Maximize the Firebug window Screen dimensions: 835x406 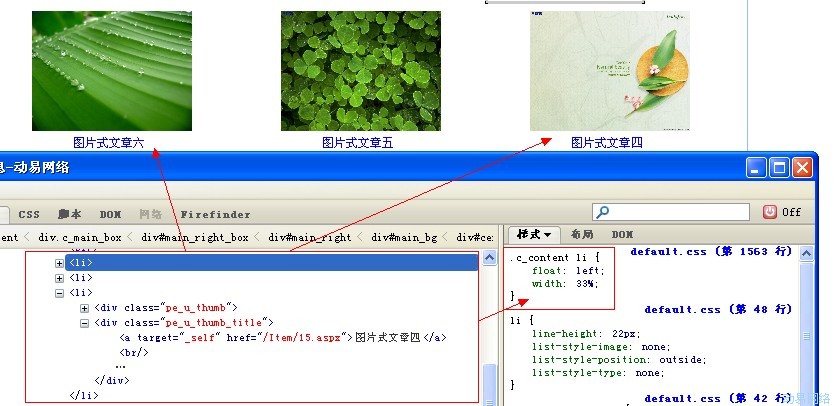[x=779, y=168]
